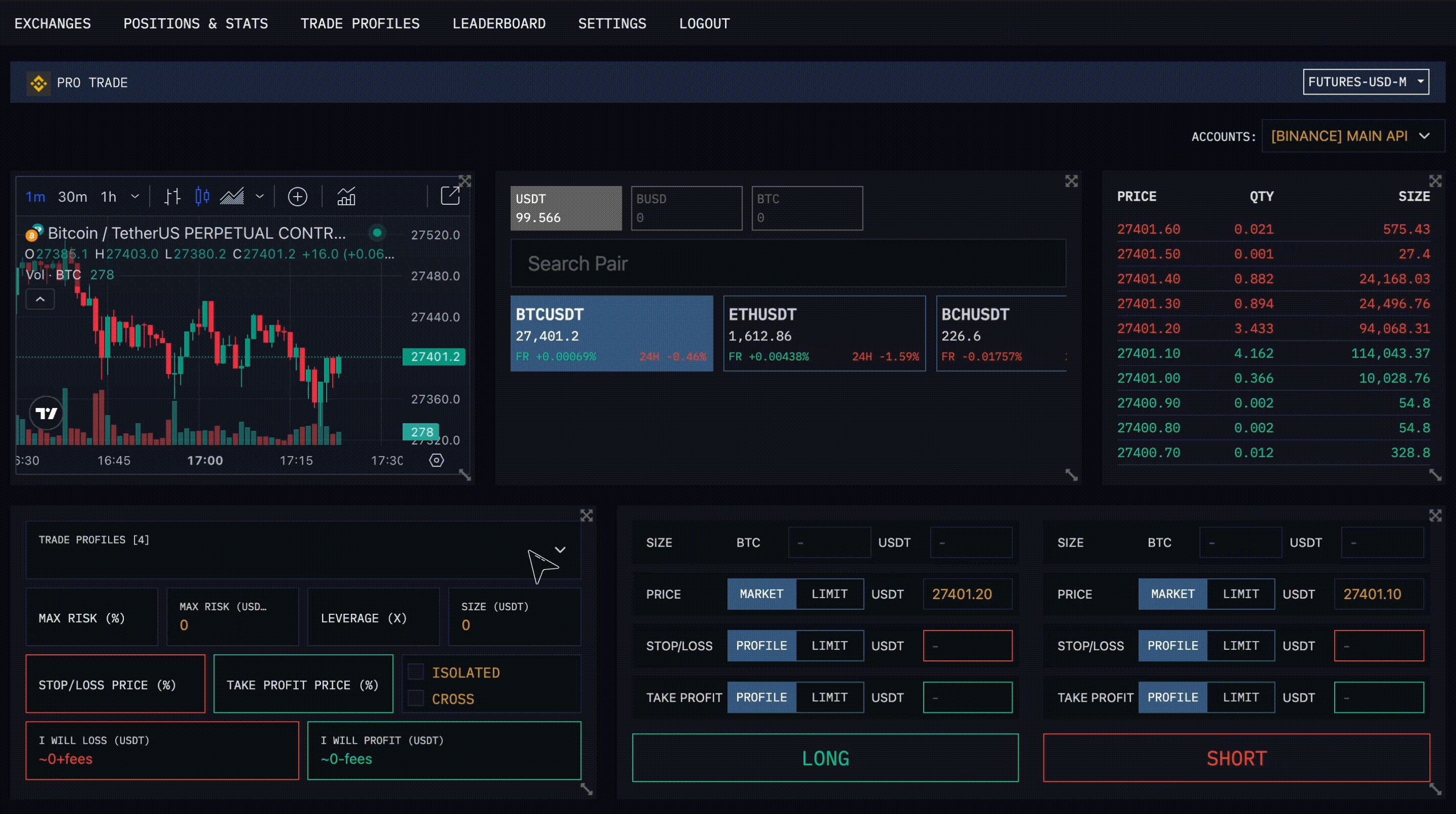Image resolution: width=1456 pixels, height=814 pixels.
Task: Select the area chart style icon
Action: [232, 197]
